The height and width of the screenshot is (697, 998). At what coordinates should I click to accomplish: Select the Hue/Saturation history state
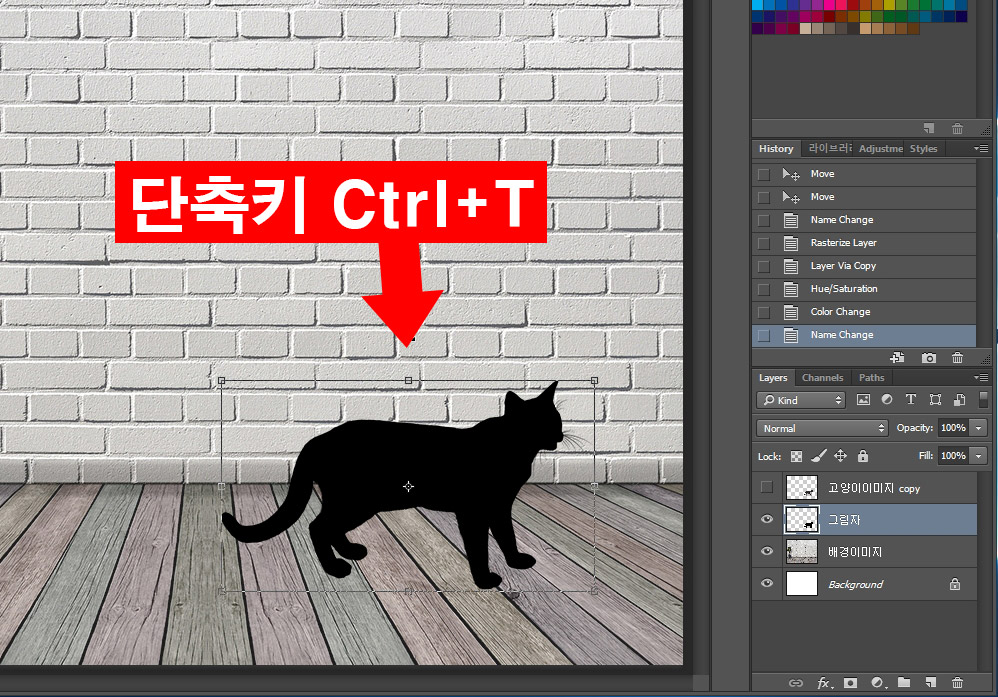(843, 288)
